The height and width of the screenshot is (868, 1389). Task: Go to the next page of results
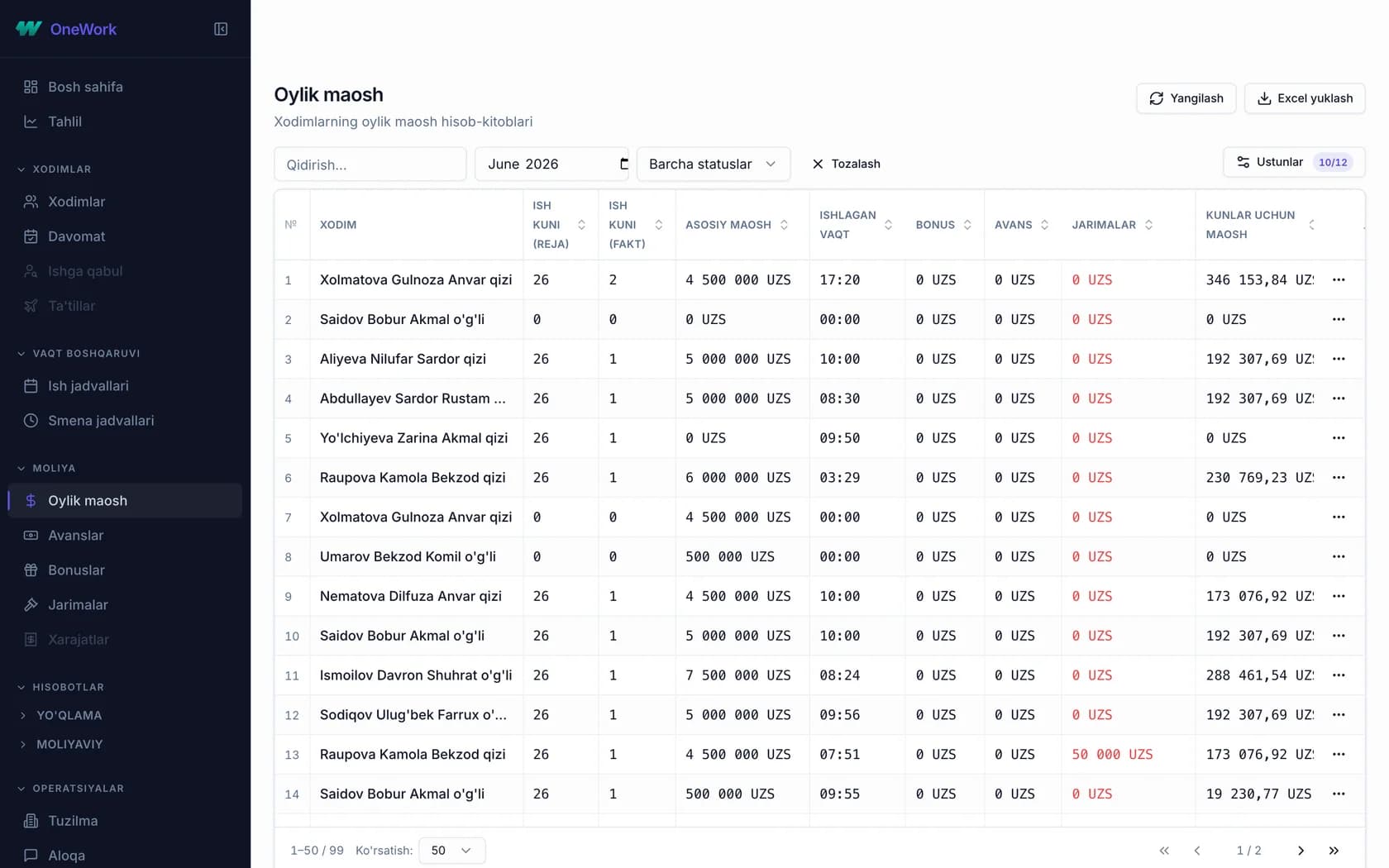[1301, 851]
